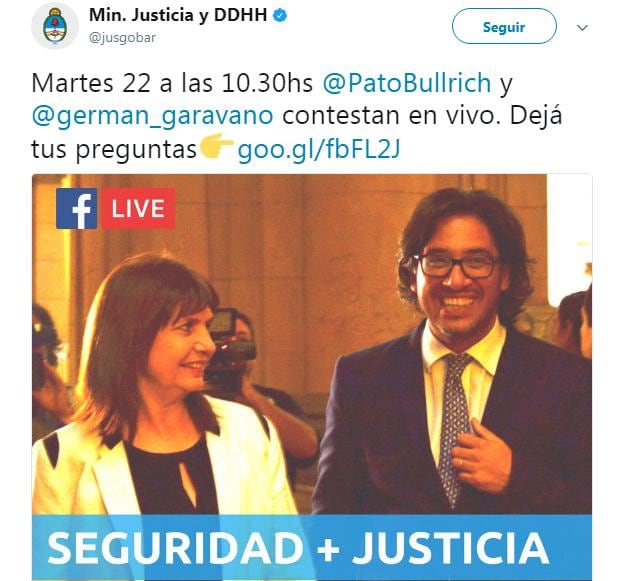Click the Facebook logo in image

coord(76,208)
